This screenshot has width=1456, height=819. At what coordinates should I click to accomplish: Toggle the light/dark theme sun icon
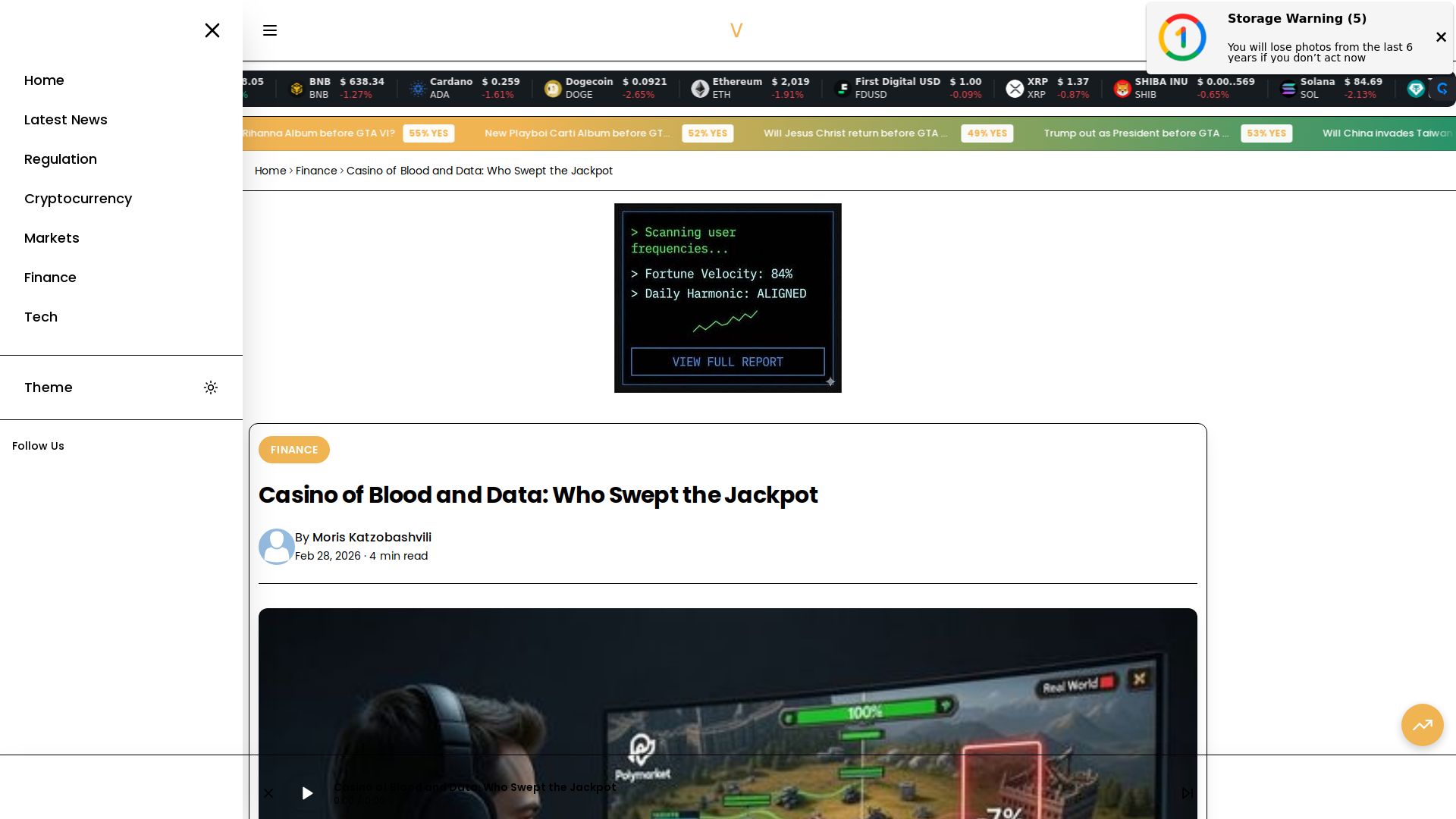[x=211, y=388]
